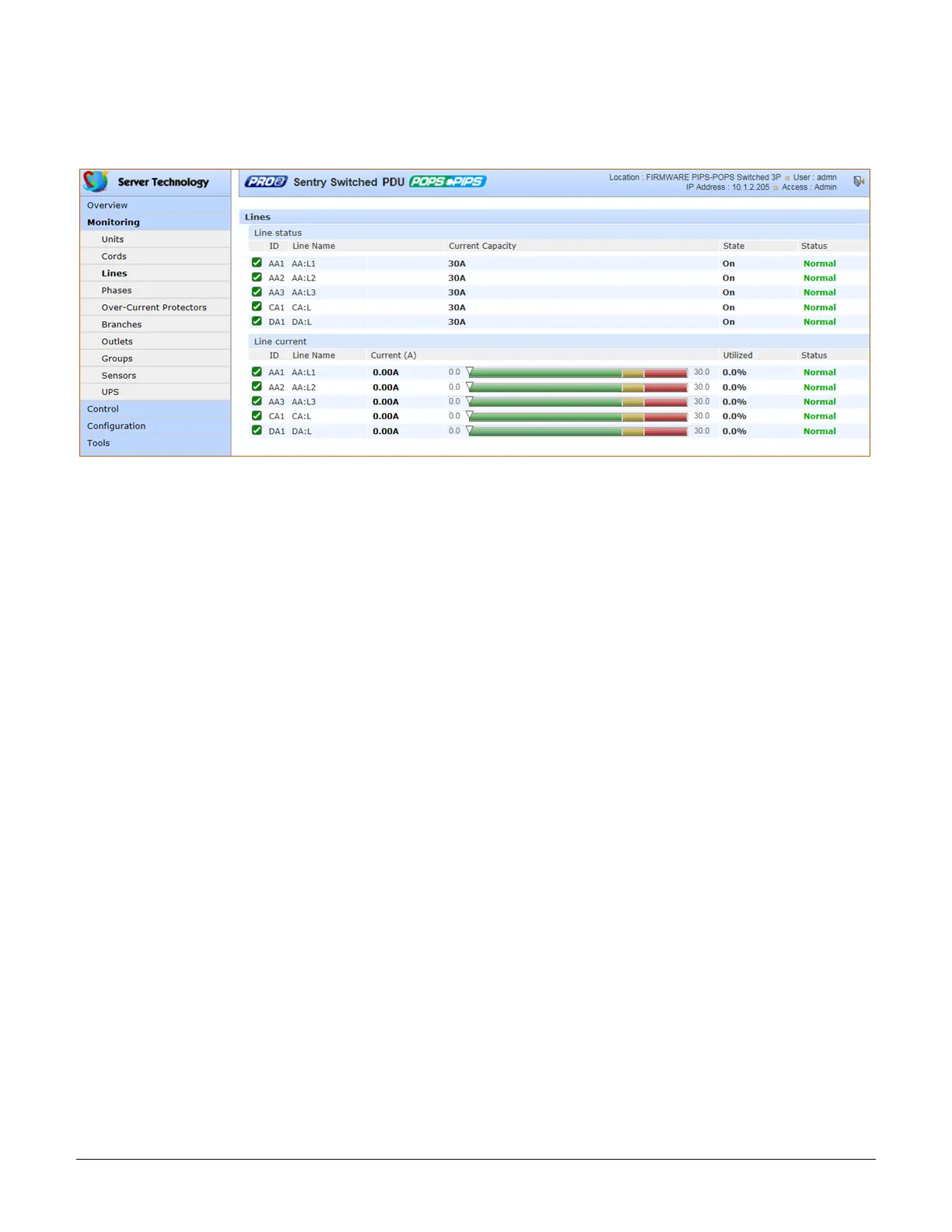Open Outlets monitoring page
Image resolution: width=952 pixels, height=1232 pixels.
[117, 341]
